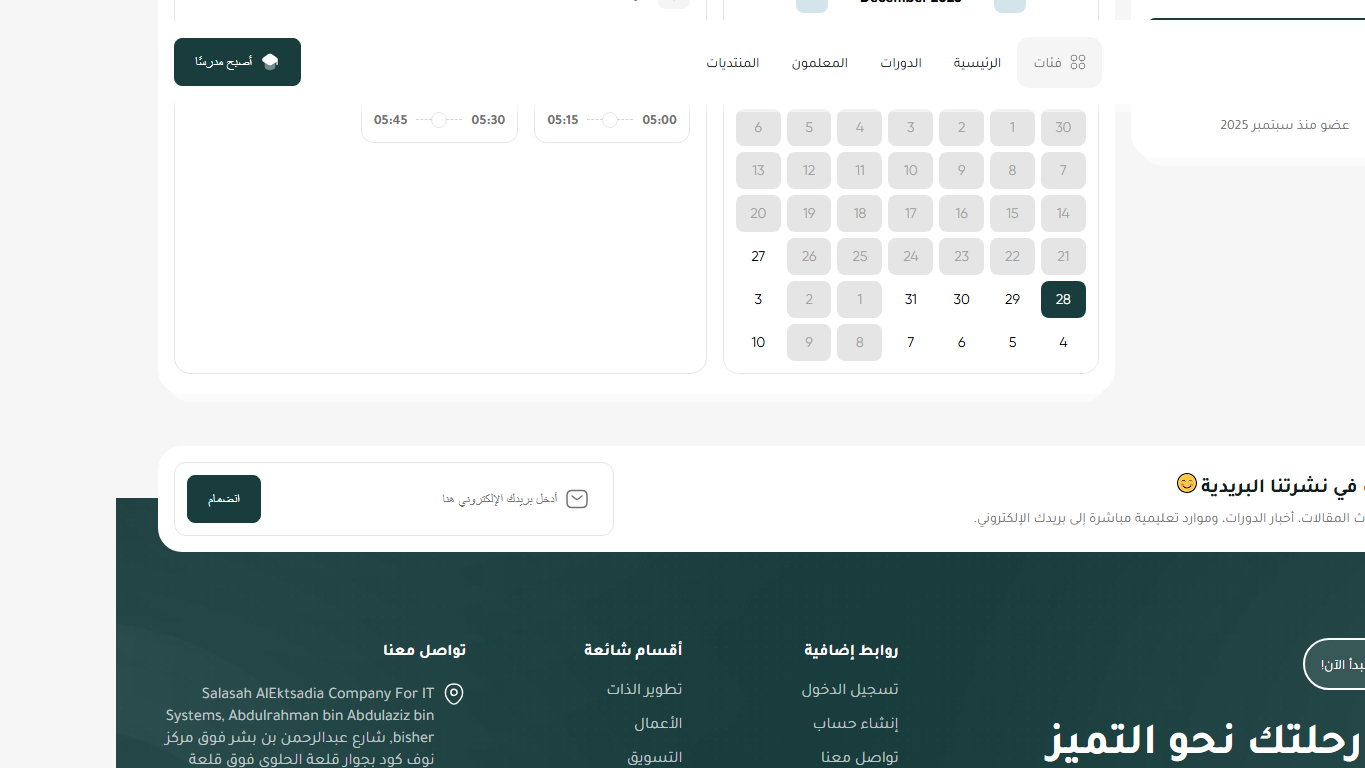Open the التسويق category link
This screenshot has width=1365, height=768.
655,757
